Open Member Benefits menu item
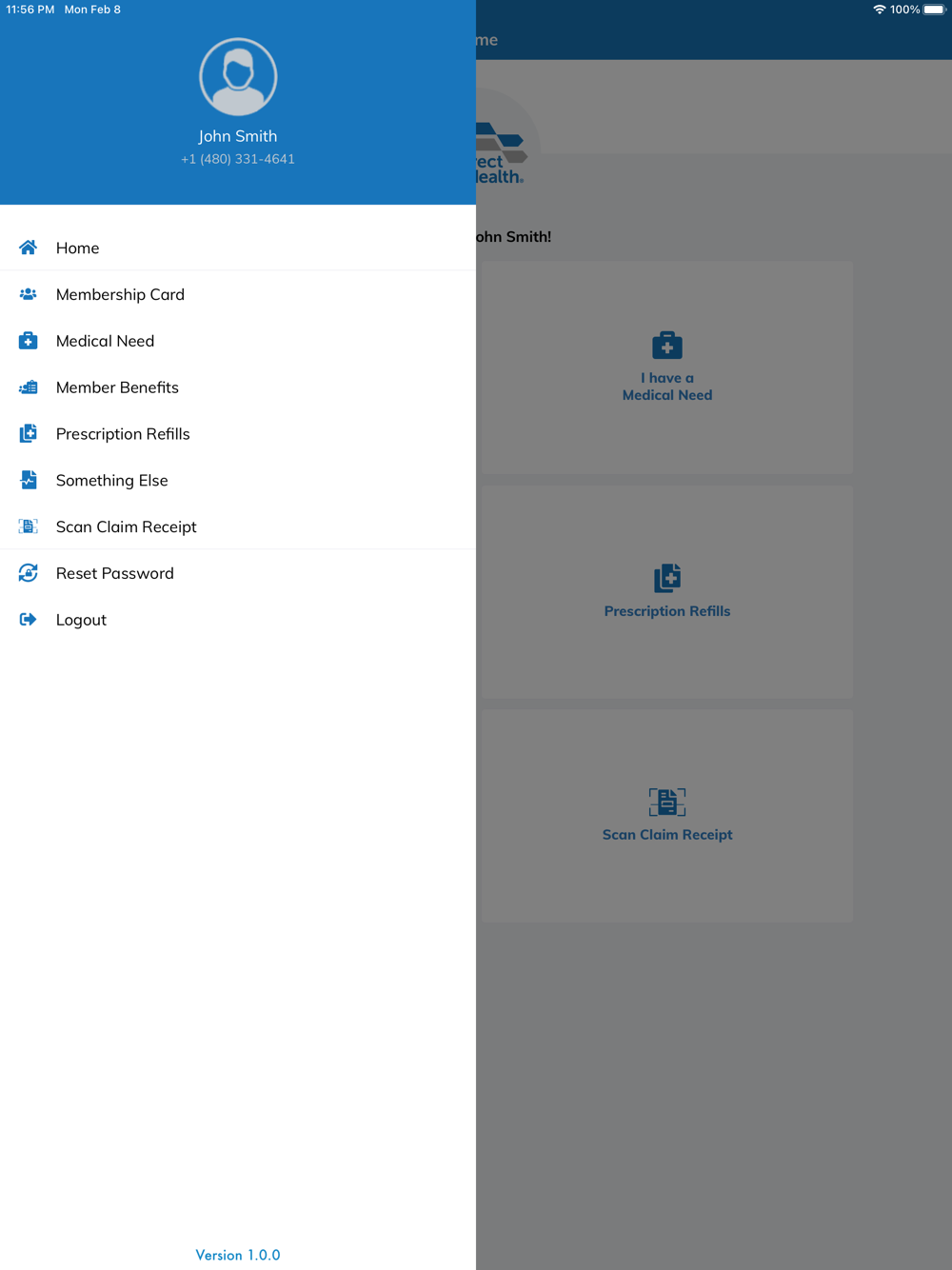Viewport: 952px width, 1270px height. coord(238,387)
